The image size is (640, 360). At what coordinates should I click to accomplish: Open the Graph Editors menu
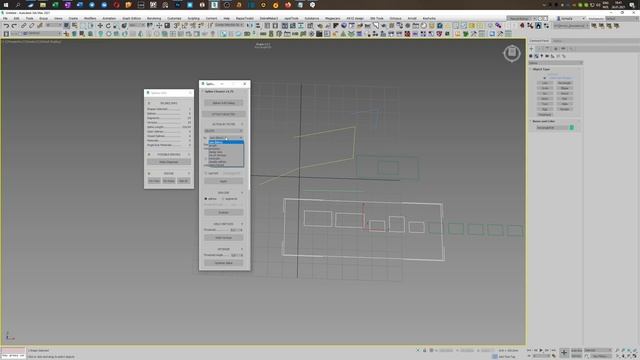(131, 18)
